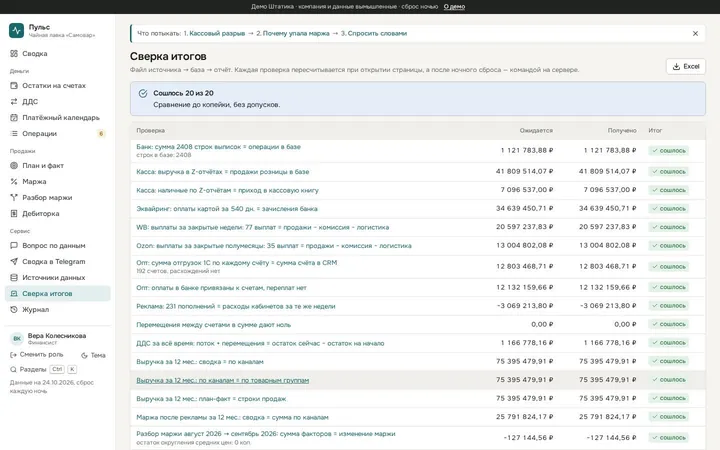This screenshot has width=720, height=450.
Task: Click the Разбор маржи branch icon
Action: 14,197
